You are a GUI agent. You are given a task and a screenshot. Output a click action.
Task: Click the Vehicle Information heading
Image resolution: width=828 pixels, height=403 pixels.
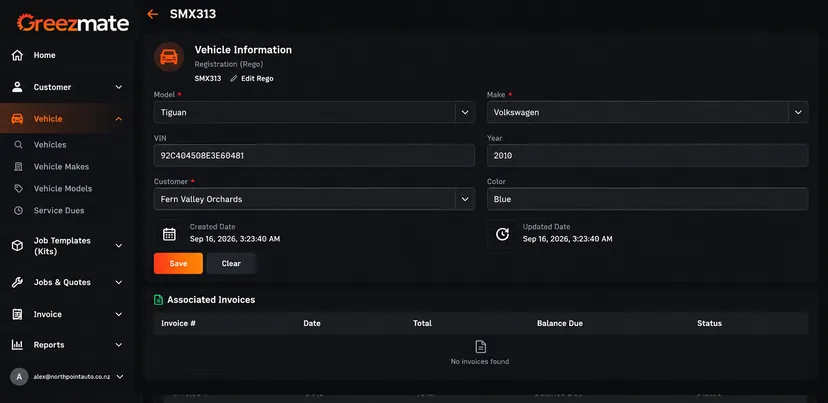click(243, 50)
